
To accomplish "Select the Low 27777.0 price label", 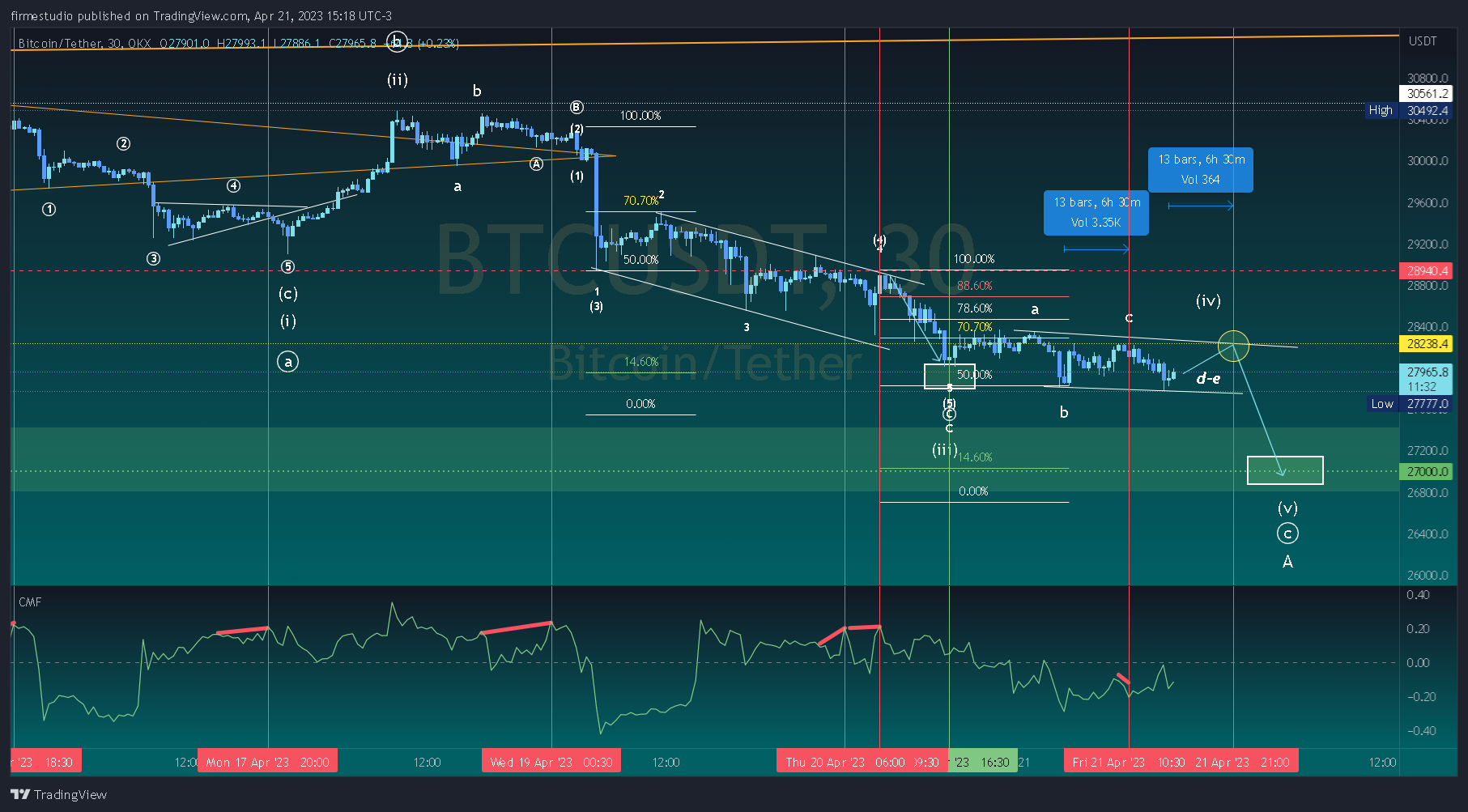I will tap(1407, 403).
